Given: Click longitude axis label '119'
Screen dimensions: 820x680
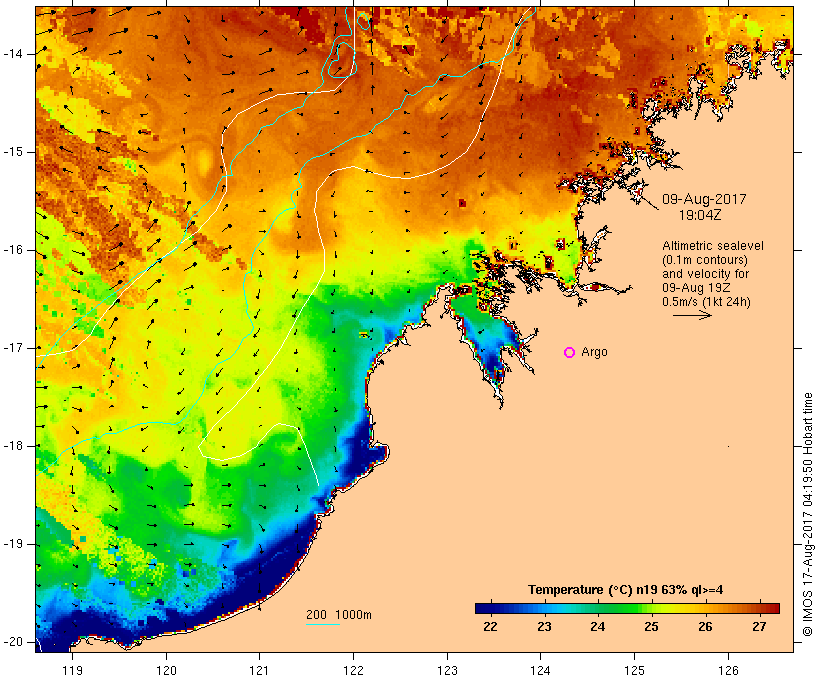Looking at the screenshot, I should pyautogui.click(x=72, y=671).
